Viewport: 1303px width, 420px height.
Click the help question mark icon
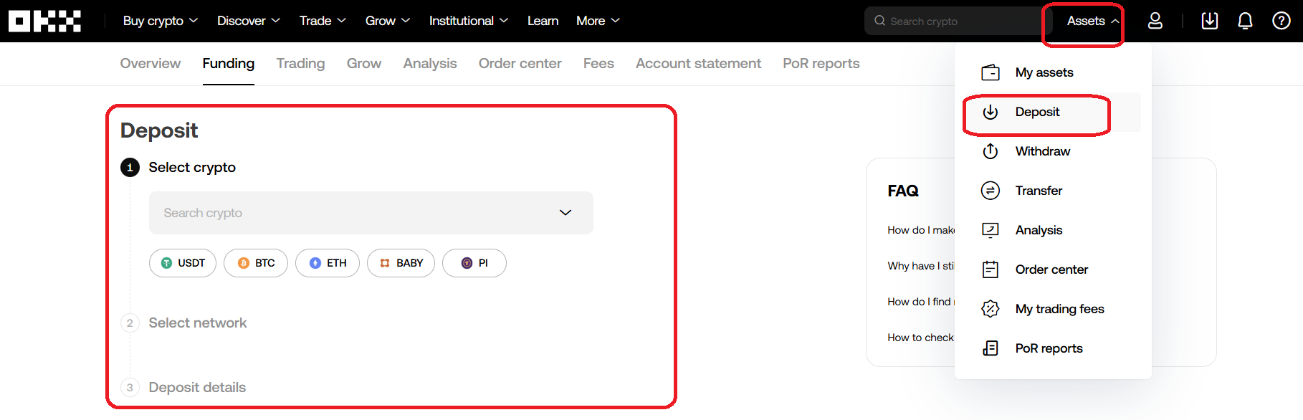pos(1281,21)
